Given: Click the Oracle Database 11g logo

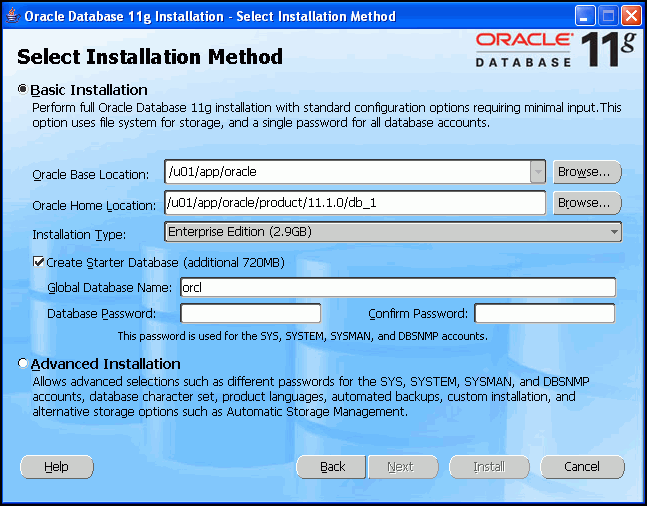Looking at the screenshot, I should pyautogui.click(x=555, y=49).
